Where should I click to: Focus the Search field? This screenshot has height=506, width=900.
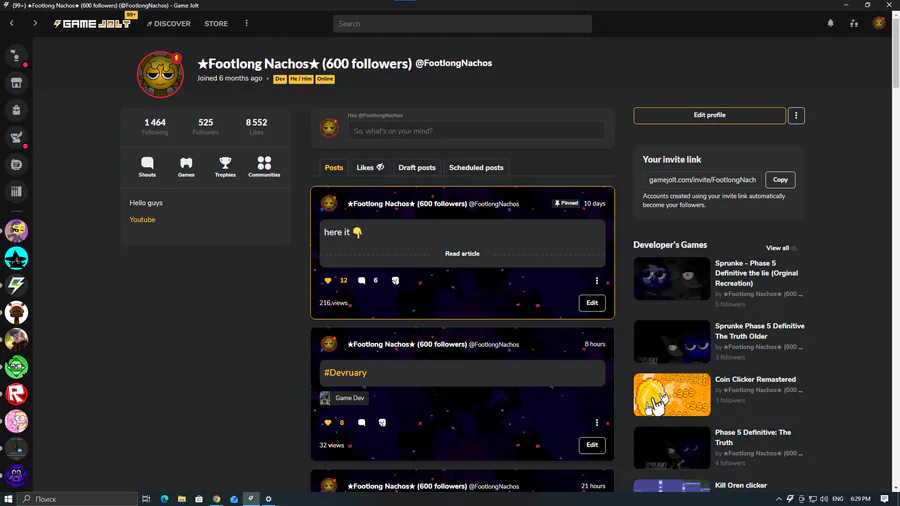point(462,24)
